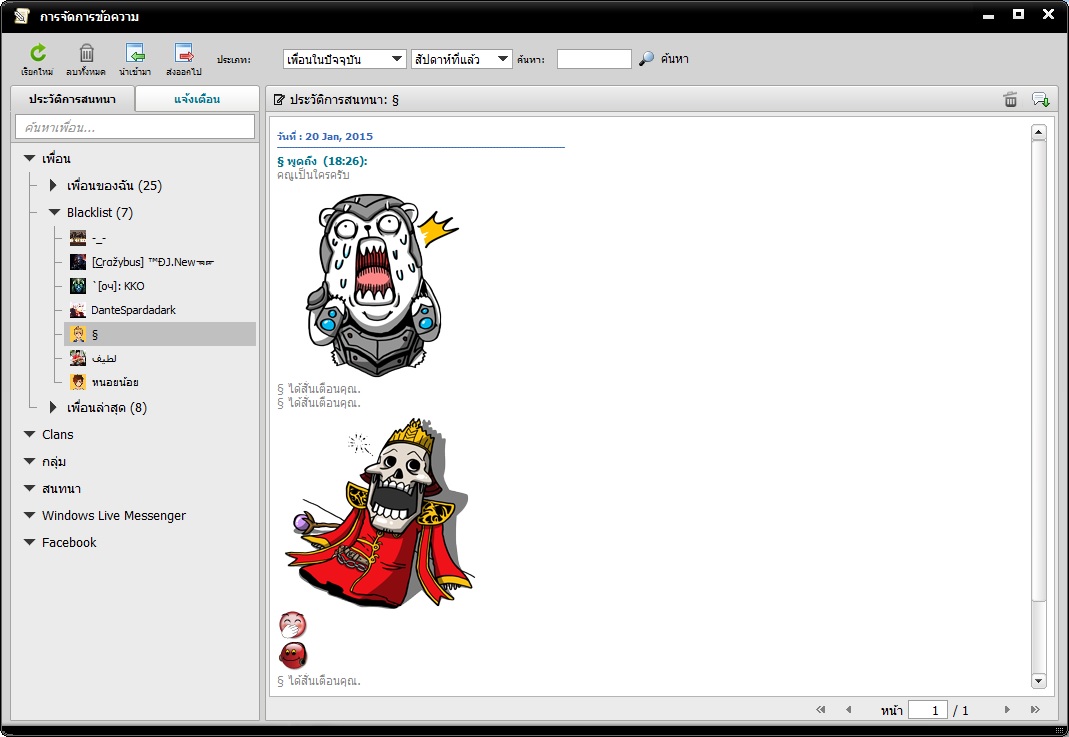Viewport: 1069px width, 737px height.
Task: Click the toolbar search text field
Action: point(594,59)
